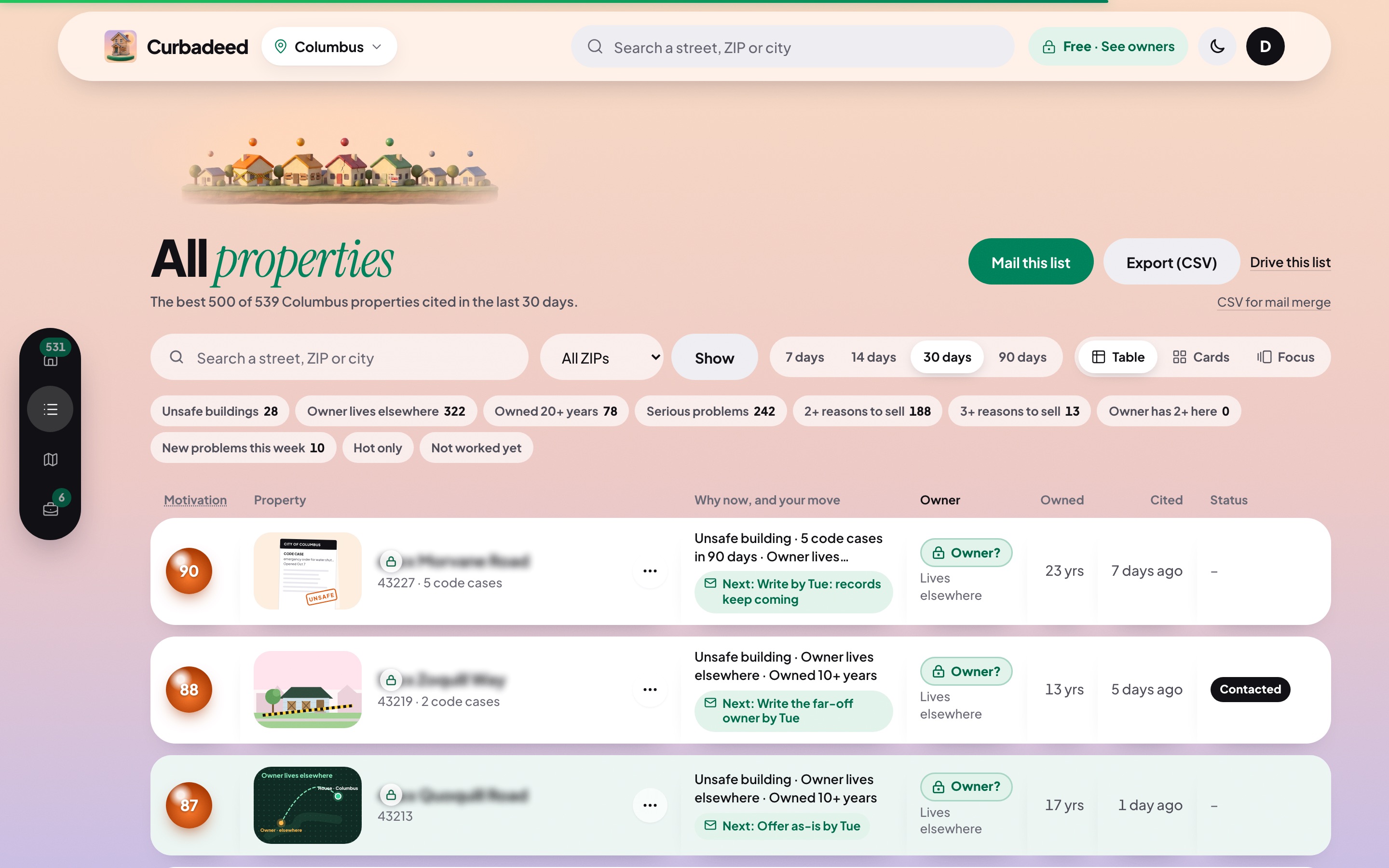Toggle the Not worked yet filter

(x=476, y=448)
